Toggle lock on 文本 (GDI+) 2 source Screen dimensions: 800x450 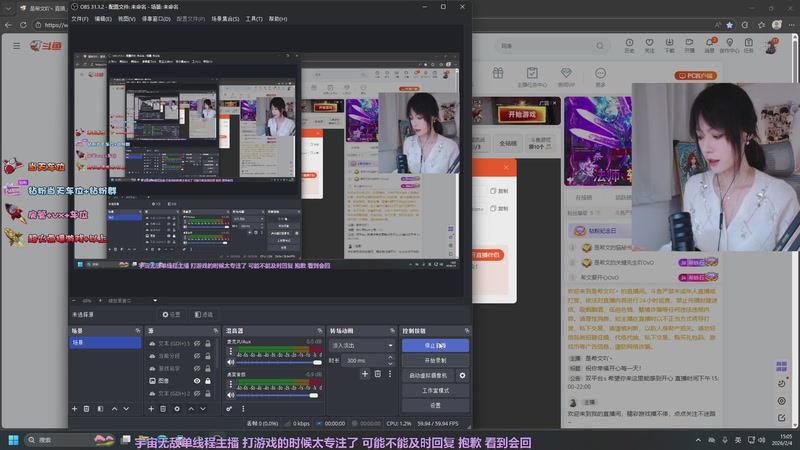208,393
